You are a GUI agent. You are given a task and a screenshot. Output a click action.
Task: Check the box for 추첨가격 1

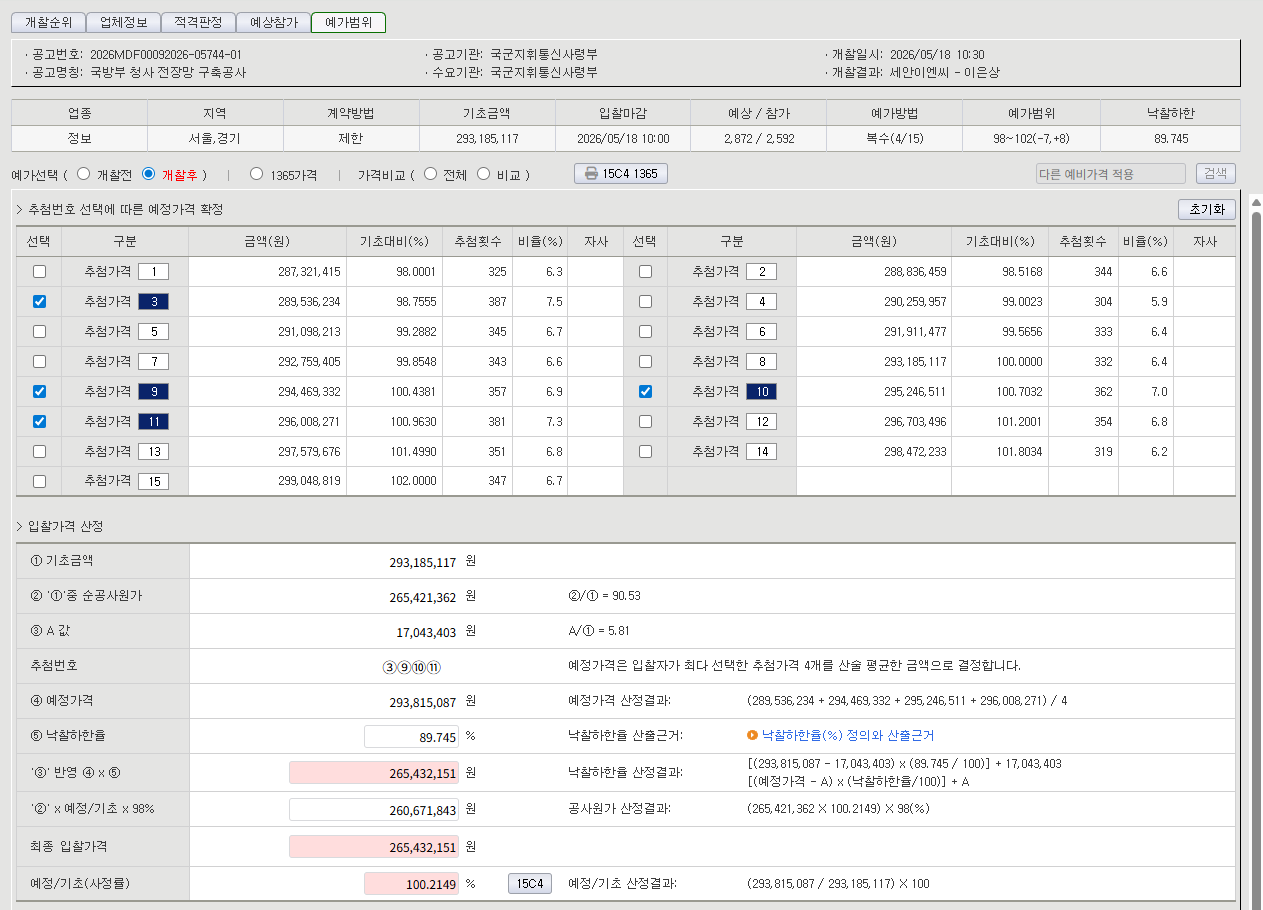click(39, 271)
